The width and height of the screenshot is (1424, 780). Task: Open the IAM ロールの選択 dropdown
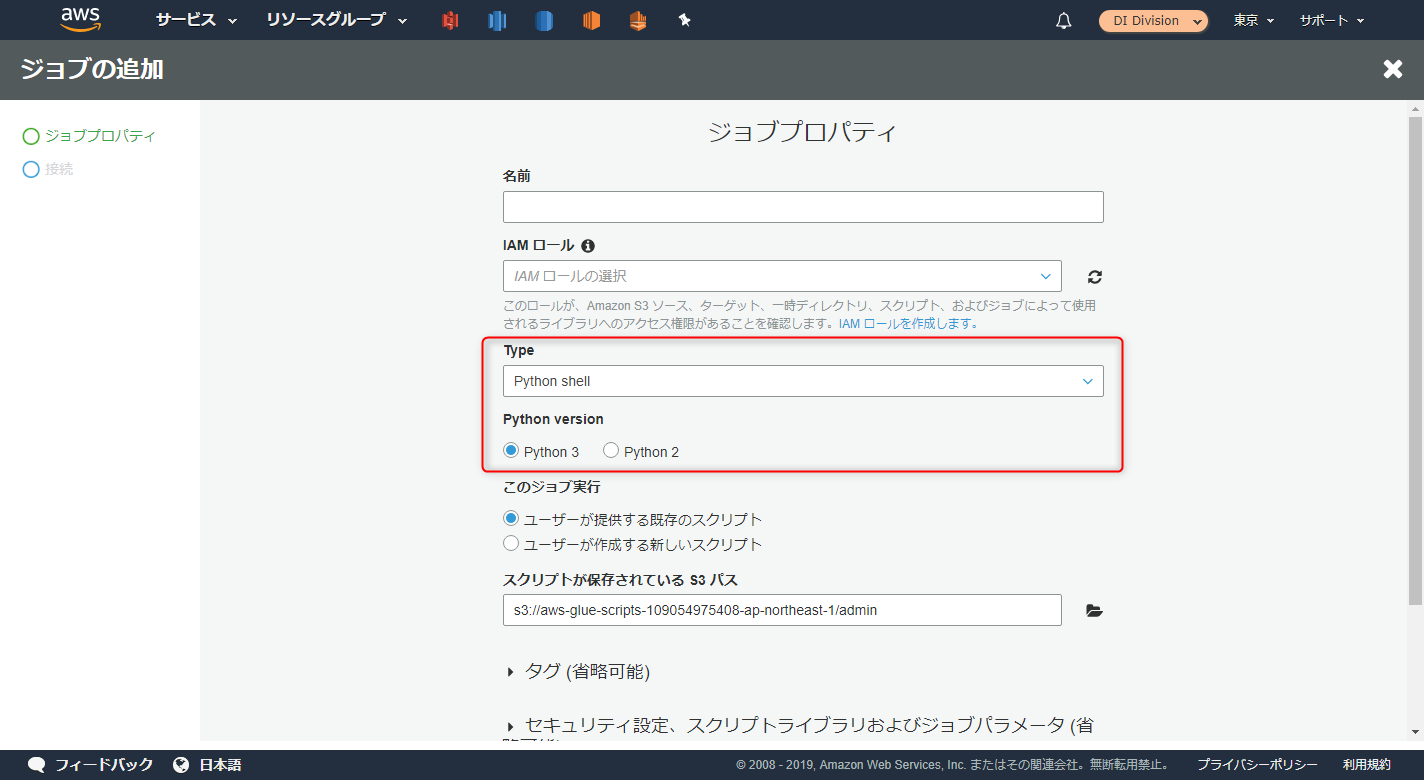tap(781, 276)
